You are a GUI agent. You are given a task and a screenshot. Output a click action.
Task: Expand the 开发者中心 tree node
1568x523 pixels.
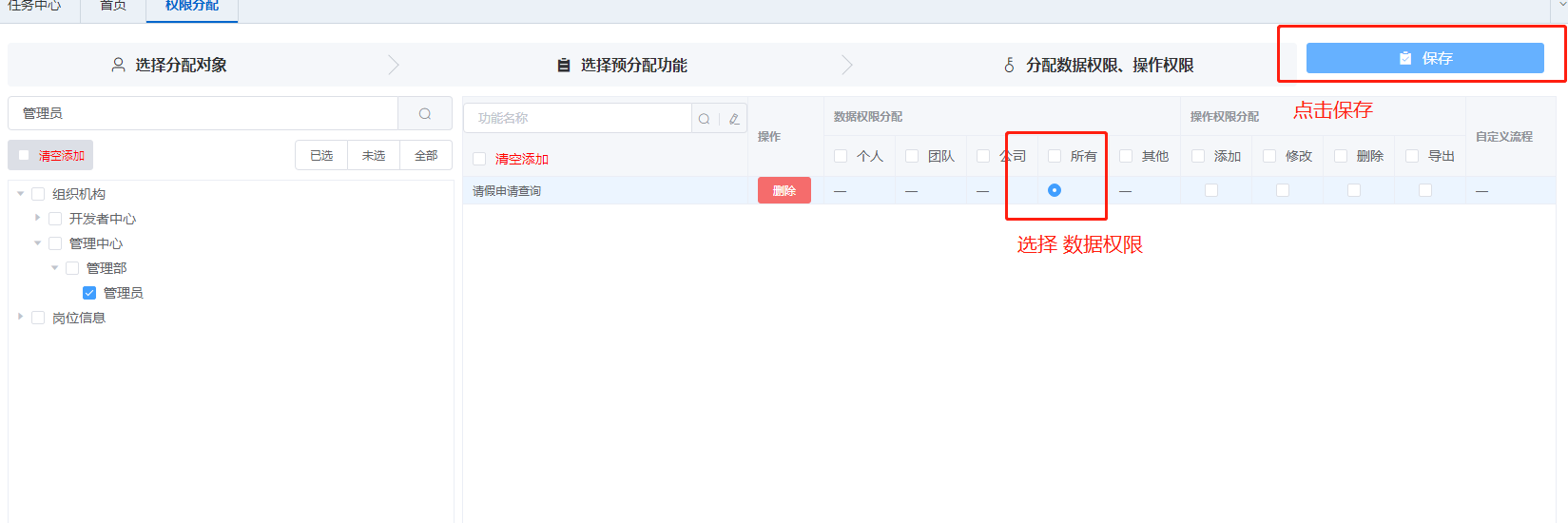[38, 219]
